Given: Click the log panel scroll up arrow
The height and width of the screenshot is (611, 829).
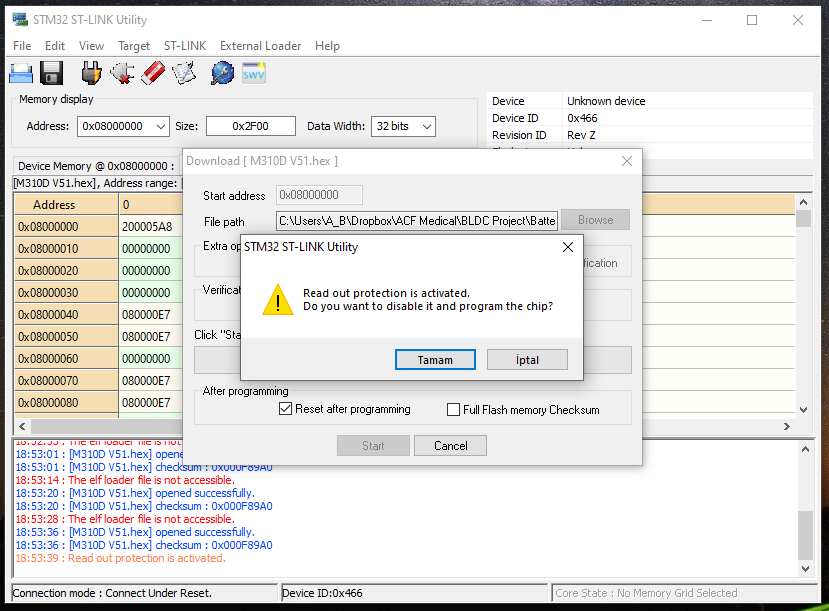Looking at the screenshot, I should point(805,449).
